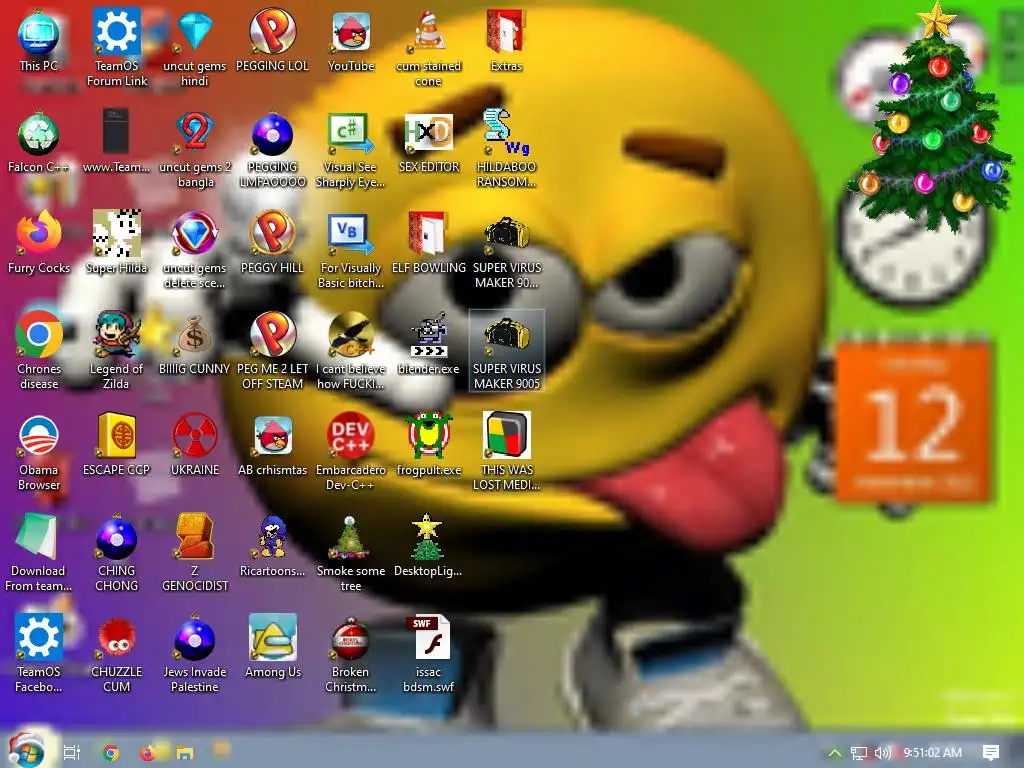The height and width of the screenshot is (768, 1024).
Task: Open the Smoke some tree icon
Action: (x=351, y=552)
